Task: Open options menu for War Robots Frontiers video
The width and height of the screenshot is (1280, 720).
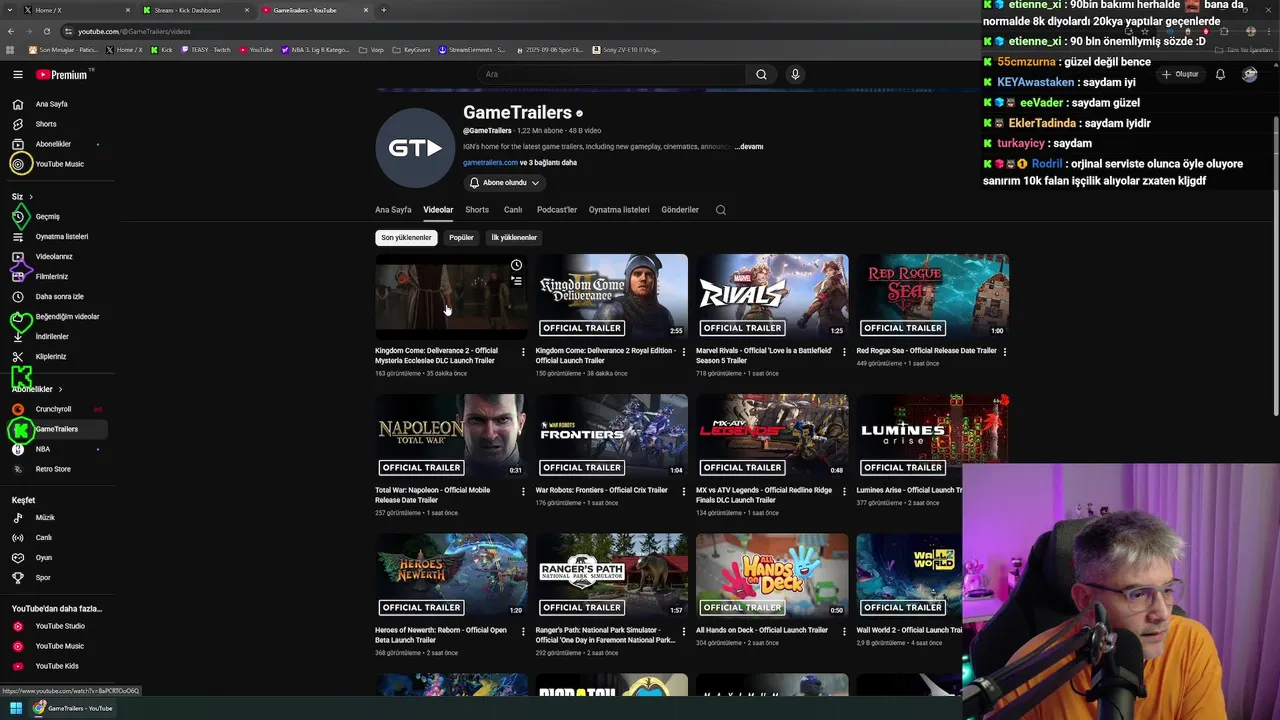Action: (683, 491)
